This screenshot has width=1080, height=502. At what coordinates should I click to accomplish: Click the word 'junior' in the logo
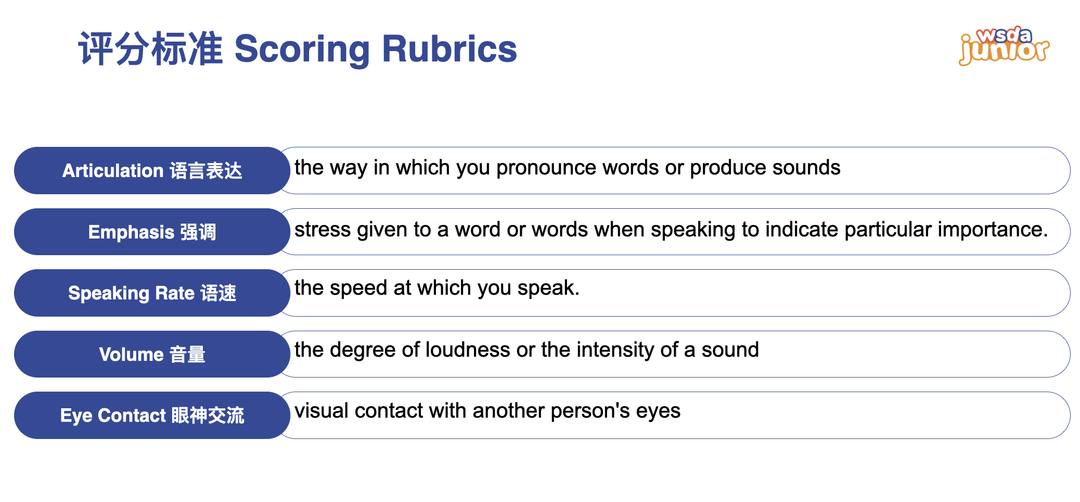1004,52
